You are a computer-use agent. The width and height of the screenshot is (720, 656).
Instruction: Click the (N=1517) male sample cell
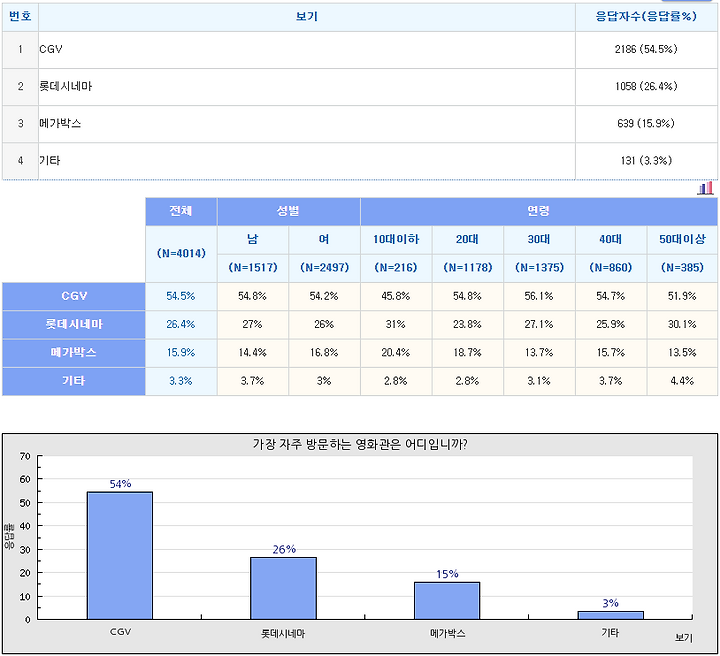(253, 268)
